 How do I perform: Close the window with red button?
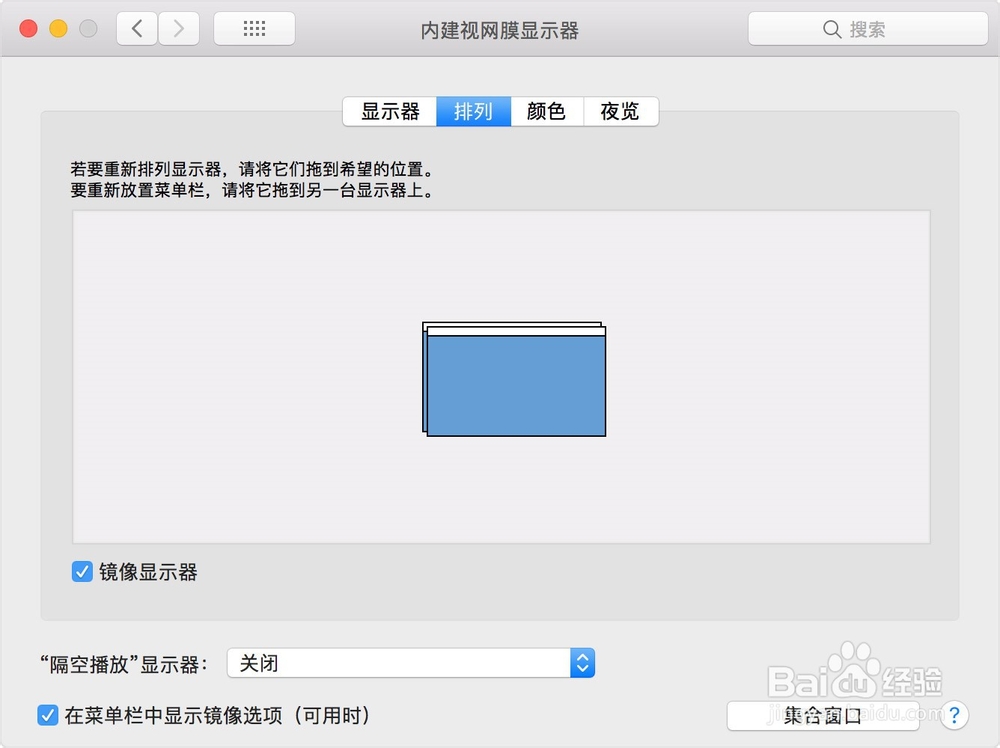[x=28, y=29]
